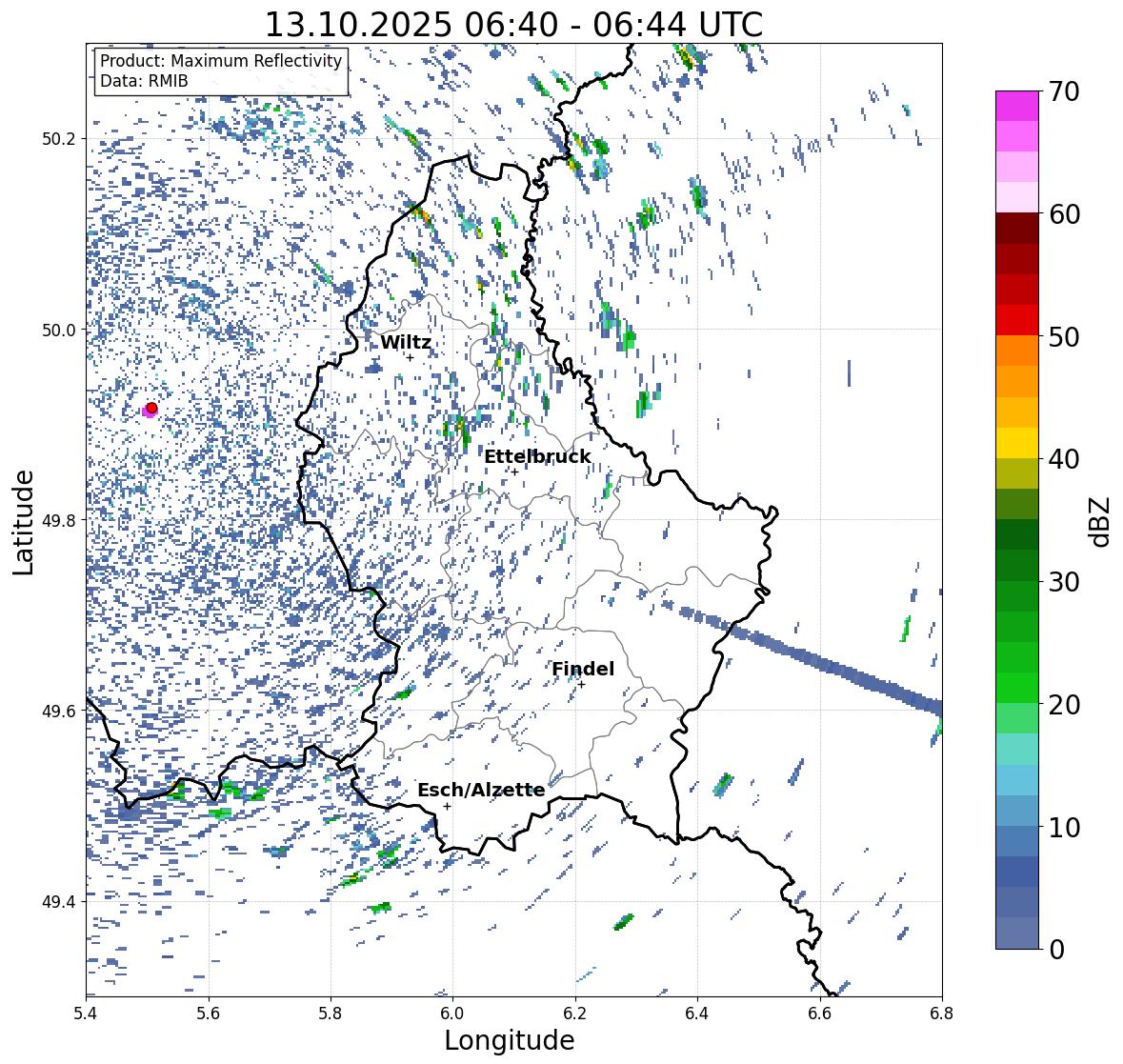Click the dark green 30 dBZ colorbar segment
1123x1064 pixels.
tap(1017, 565)
